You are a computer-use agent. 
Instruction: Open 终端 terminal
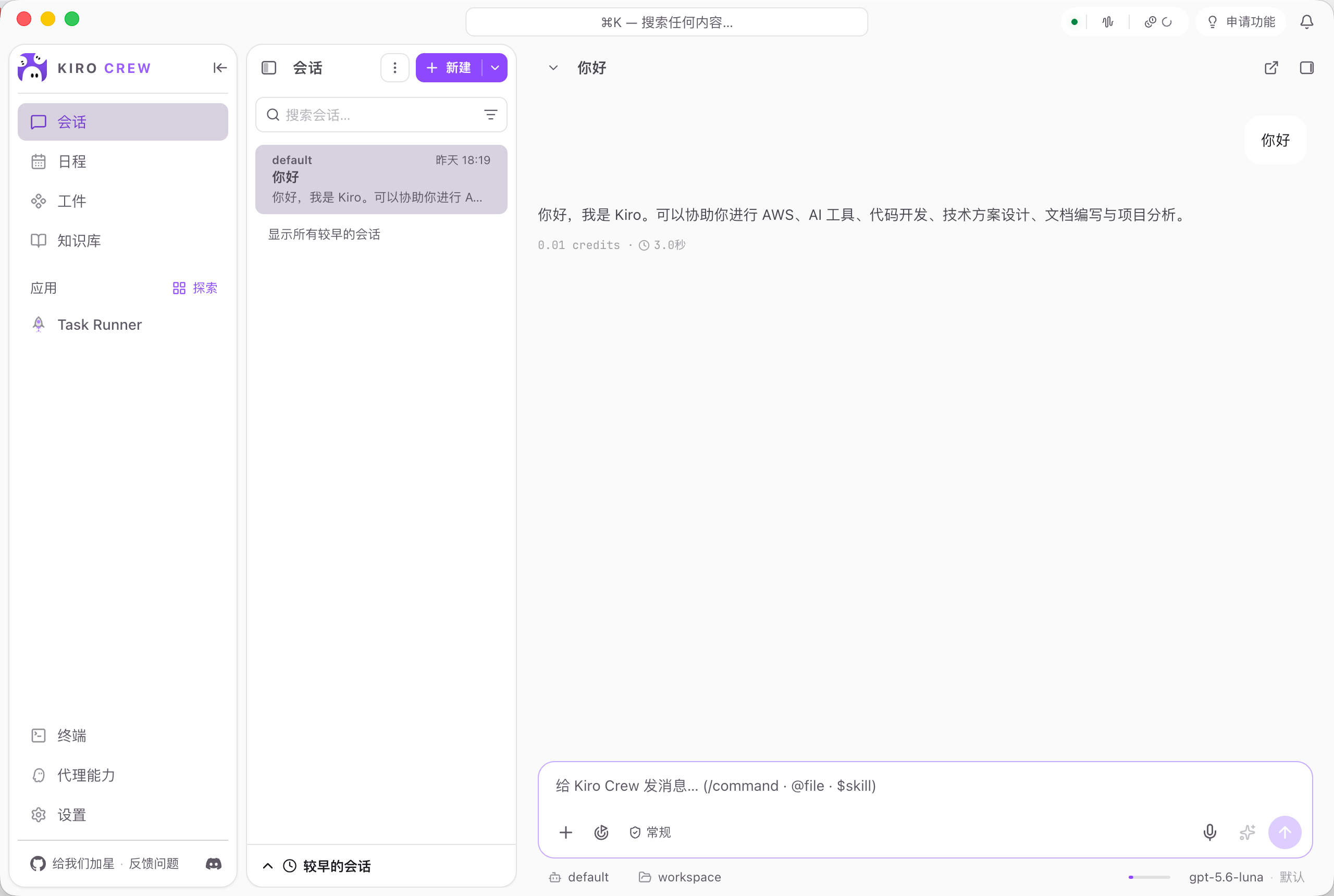(x=123, y=736)
